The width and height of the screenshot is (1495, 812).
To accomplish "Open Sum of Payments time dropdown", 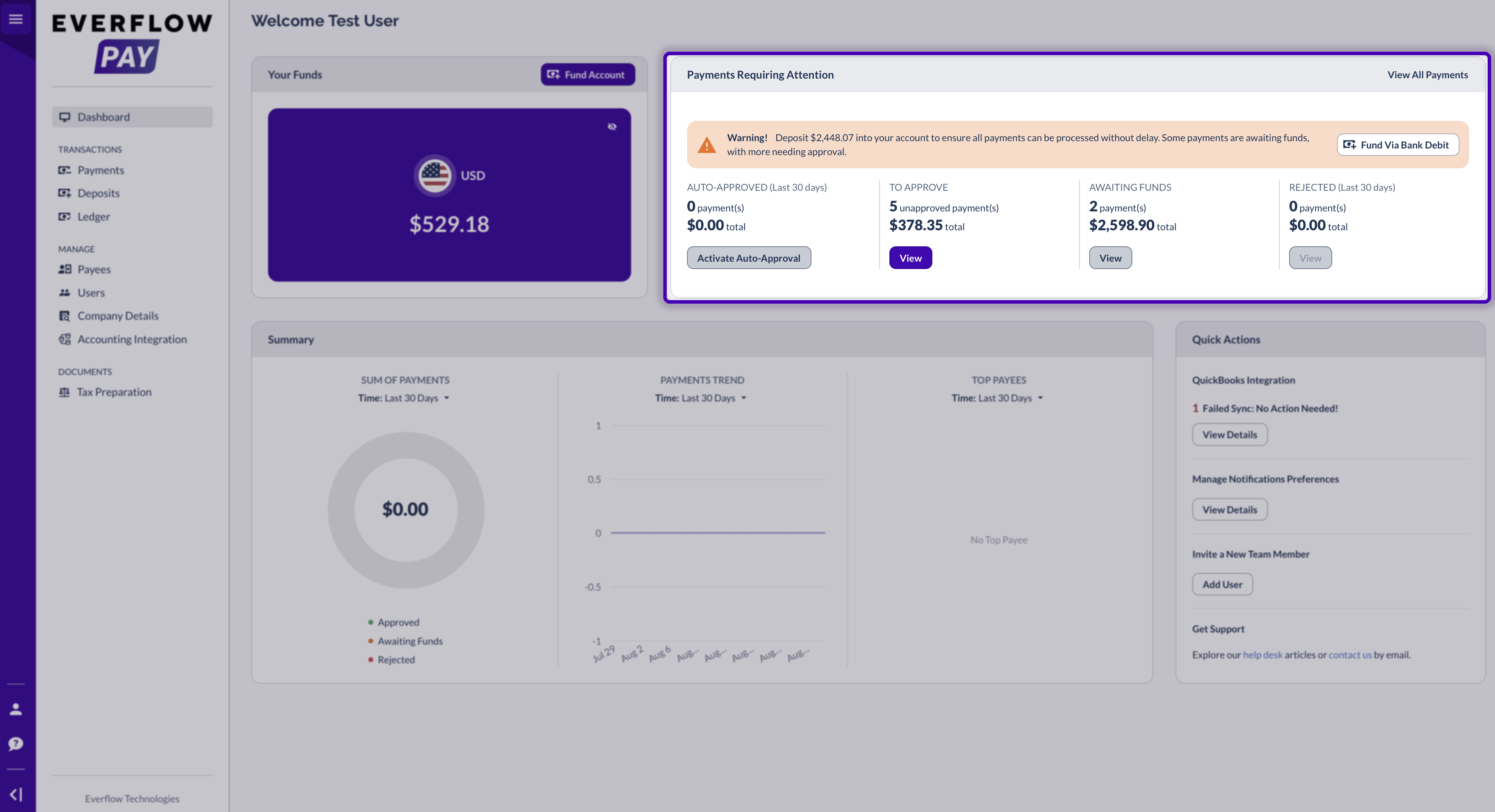I will (404, 398).
